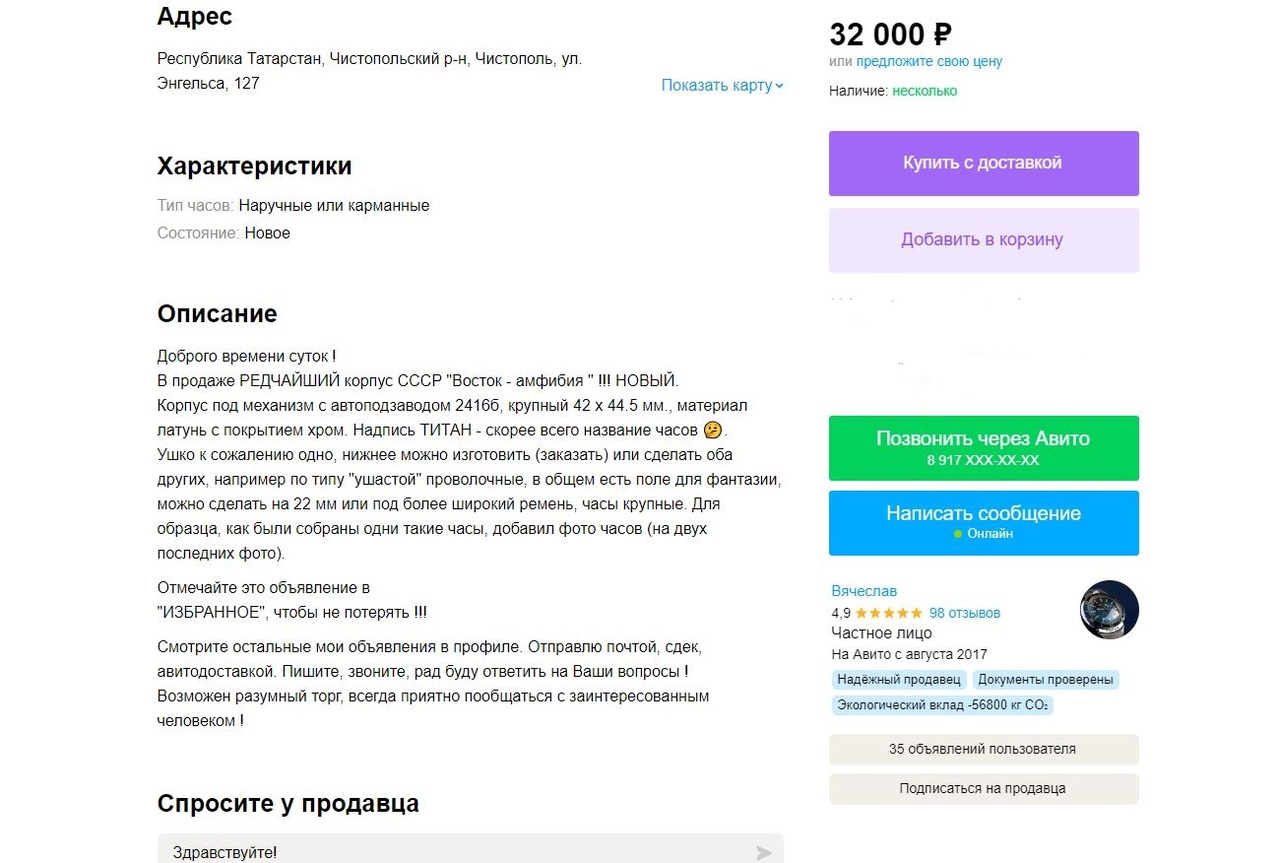Screen dimensions: 1280x863
Task: Click the send arrow in message field
Action: click(x=764, y=853)
